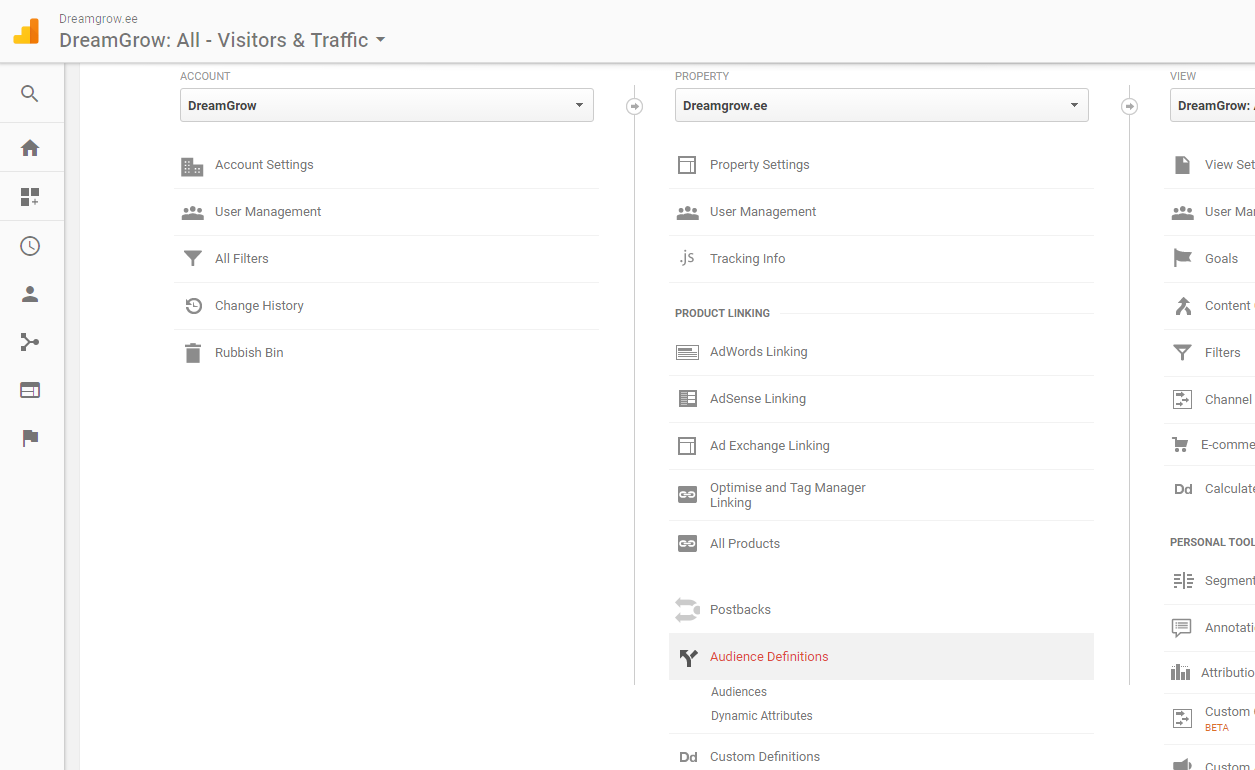Open Customisation dashboard icon in sidebar

(30, 197)
